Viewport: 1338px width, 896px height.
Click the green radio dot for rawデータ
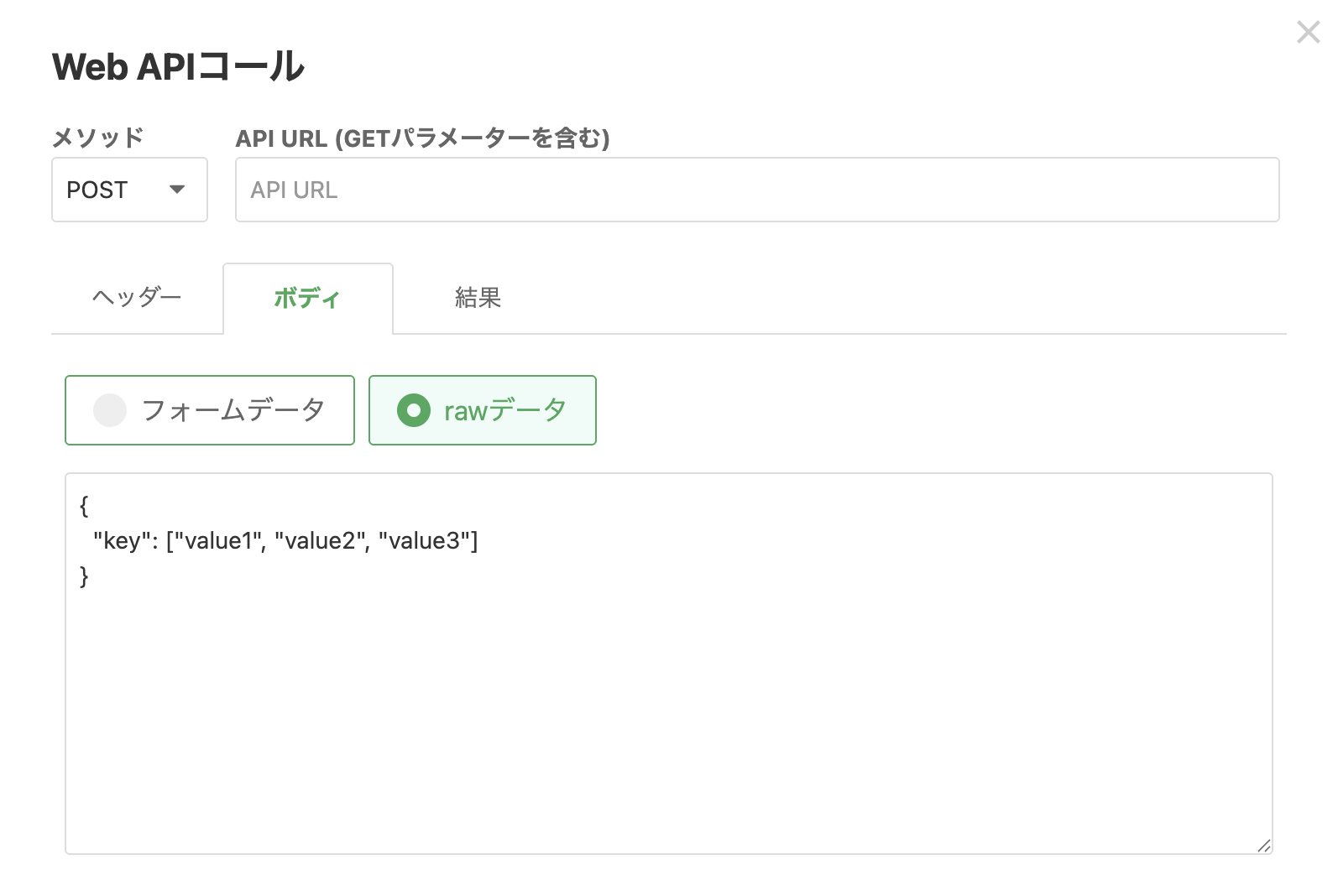coord(414,410)
